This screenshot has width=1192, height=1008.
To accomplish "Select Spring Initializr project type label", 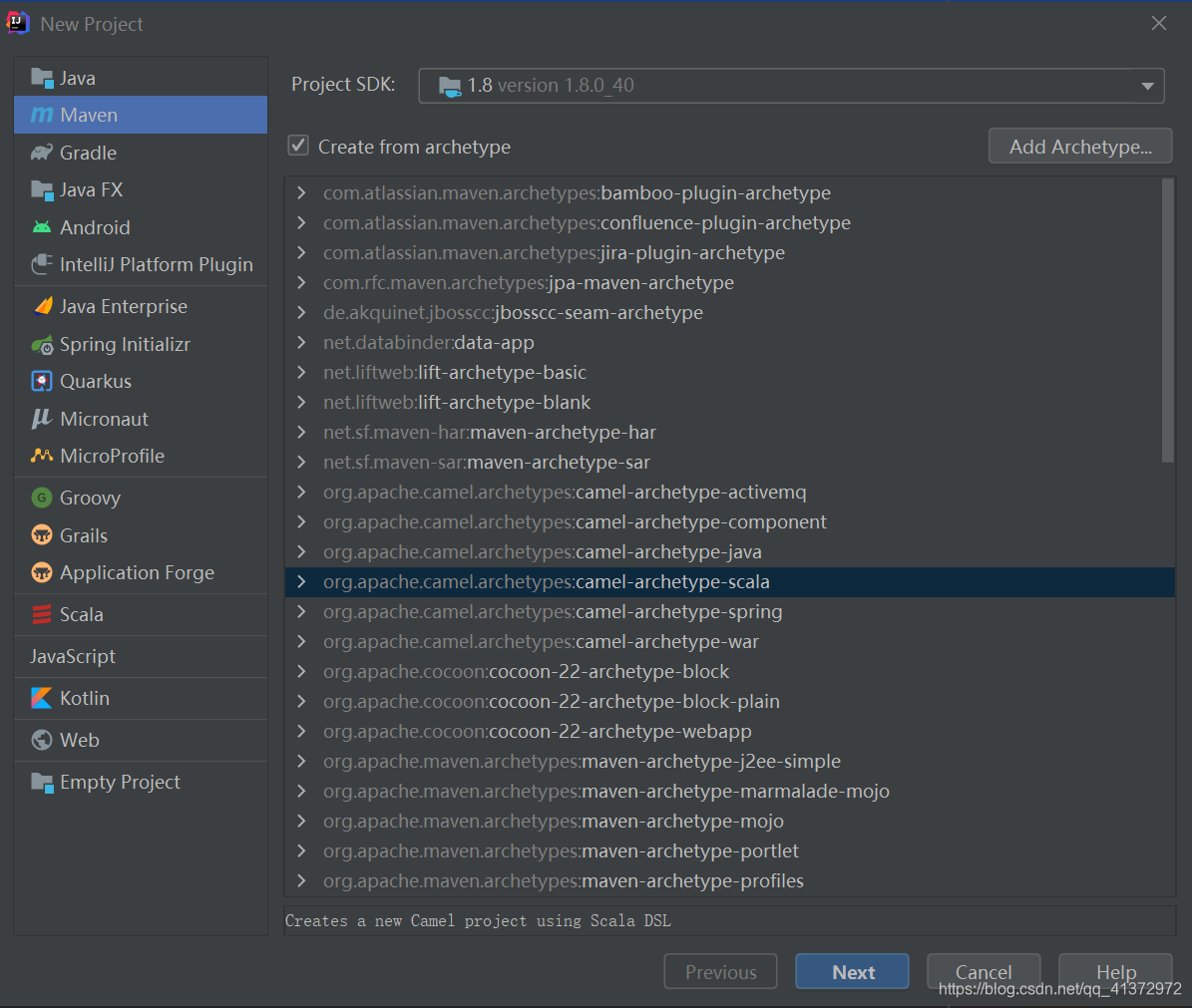I will [x=125, y=345].
